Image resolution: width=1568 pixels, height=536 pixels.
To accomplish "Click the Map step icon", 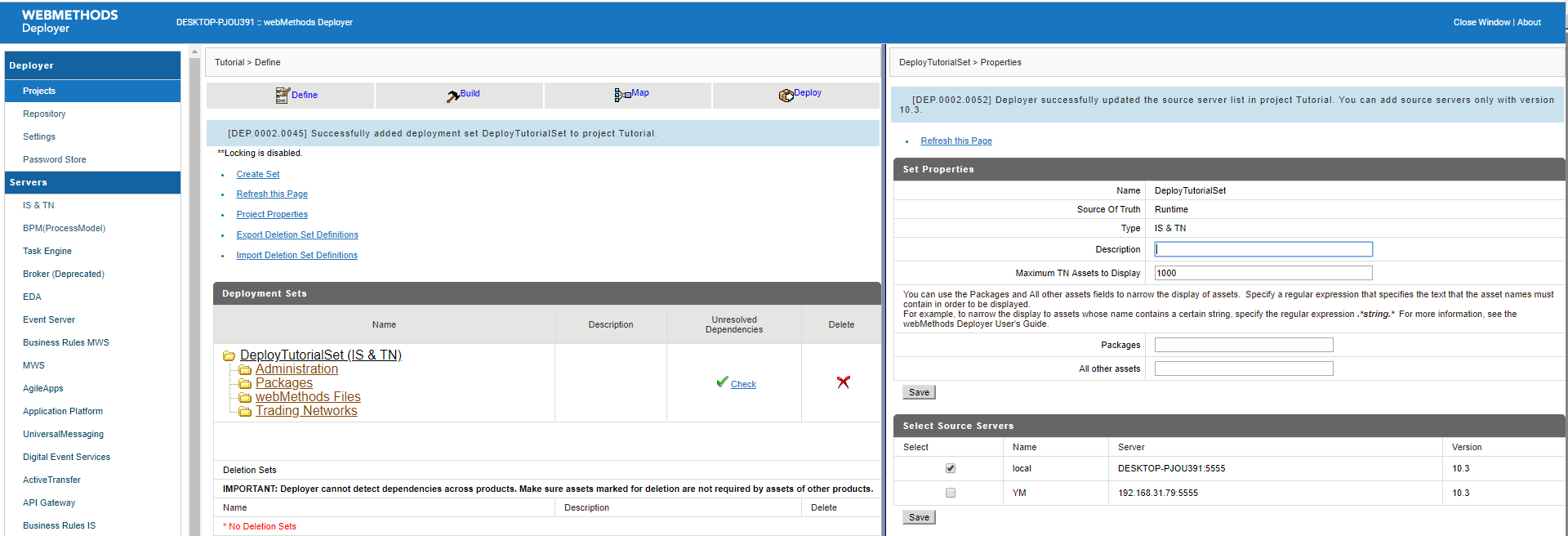I will (622, 96).
